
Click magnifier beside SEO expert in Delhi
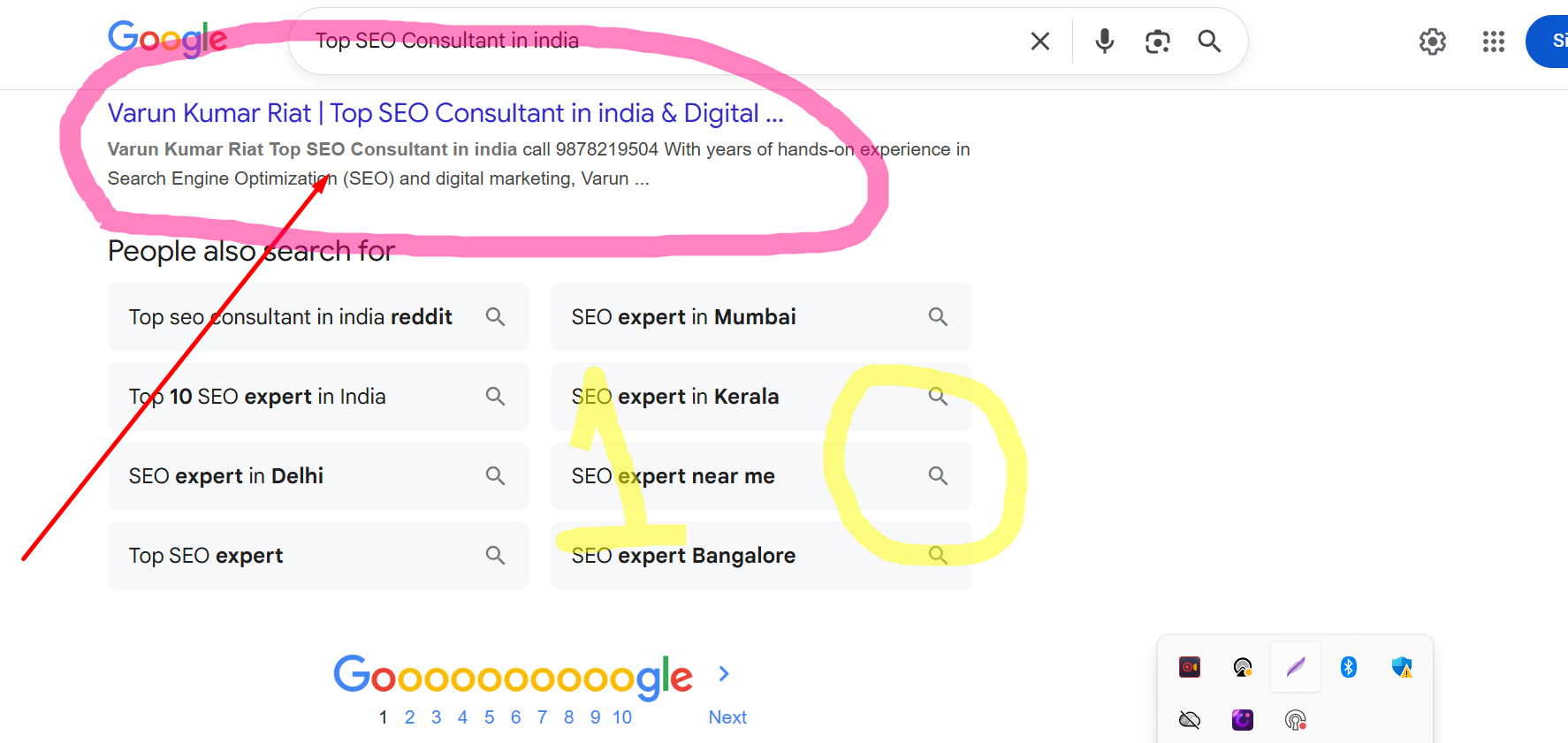click(495, 475)
